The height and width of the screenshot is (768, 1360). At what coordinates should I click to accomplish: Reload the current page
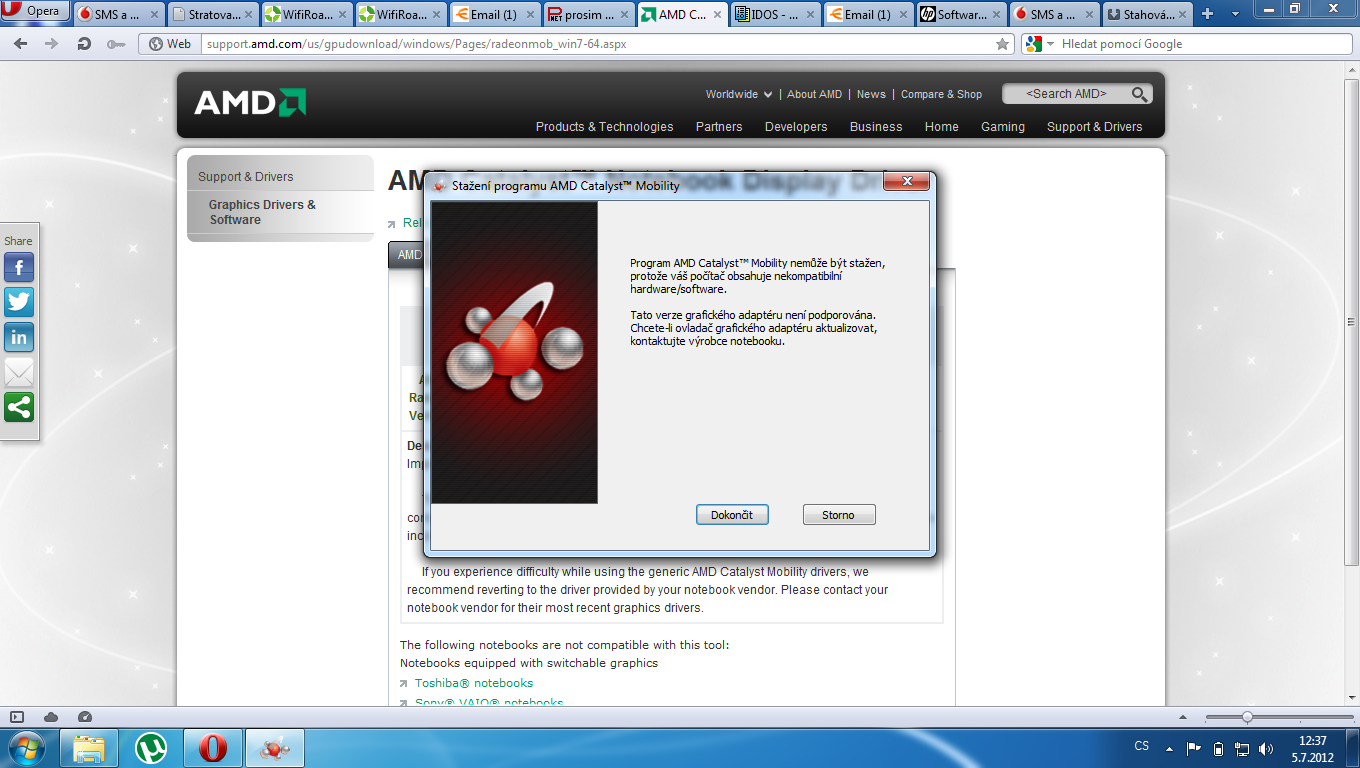tap(84, 44)
